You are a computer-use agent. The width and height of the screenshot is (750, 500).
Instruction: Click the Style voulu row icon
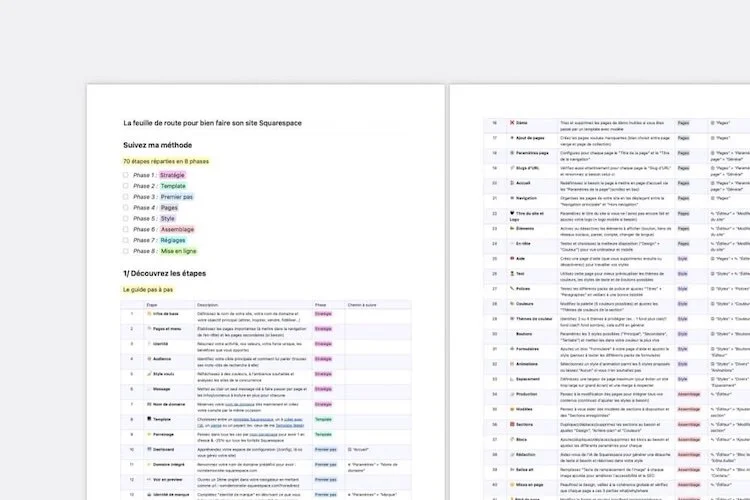(149, 374)
